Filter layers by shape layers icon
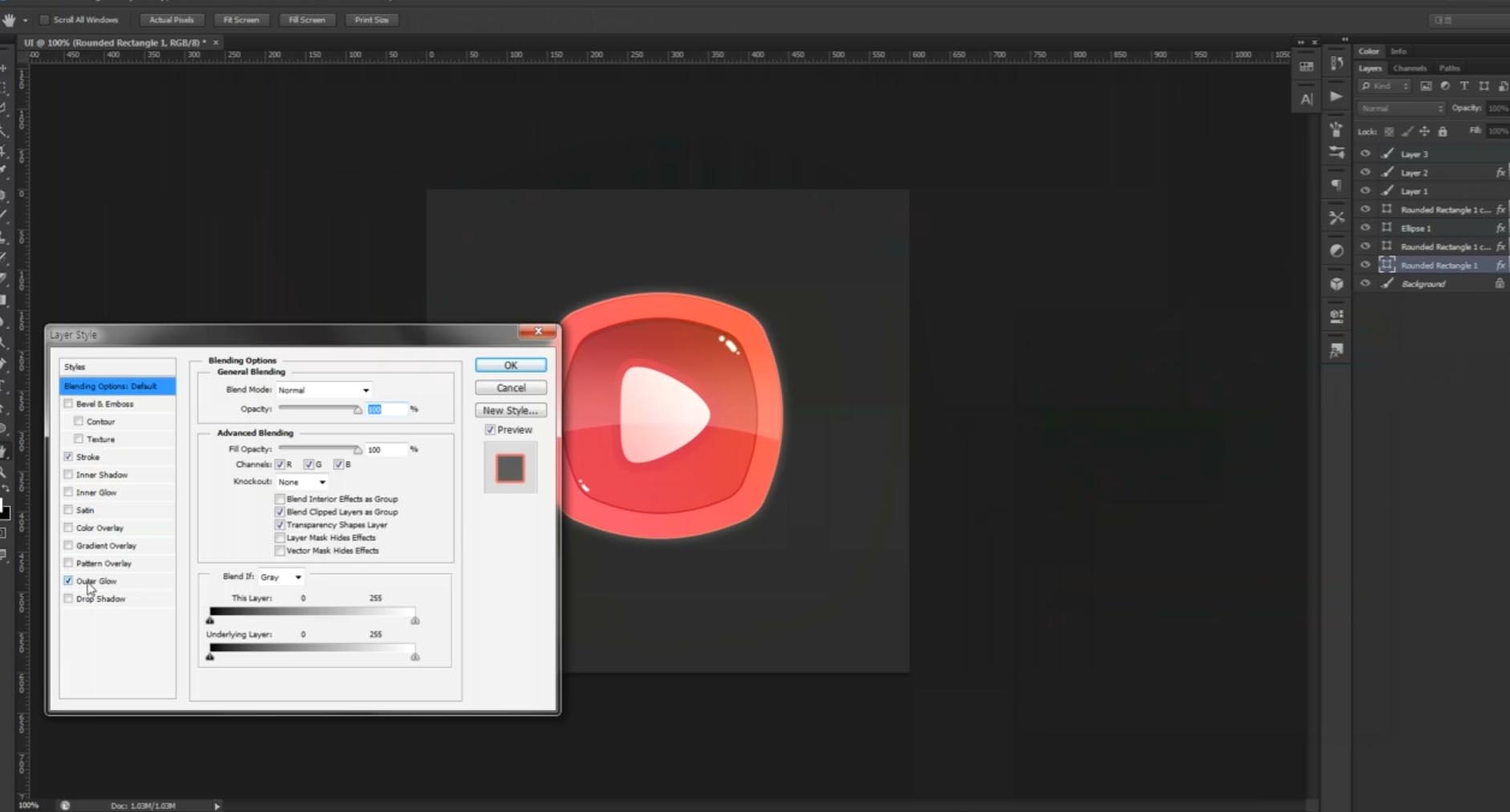 point(1484,86)
